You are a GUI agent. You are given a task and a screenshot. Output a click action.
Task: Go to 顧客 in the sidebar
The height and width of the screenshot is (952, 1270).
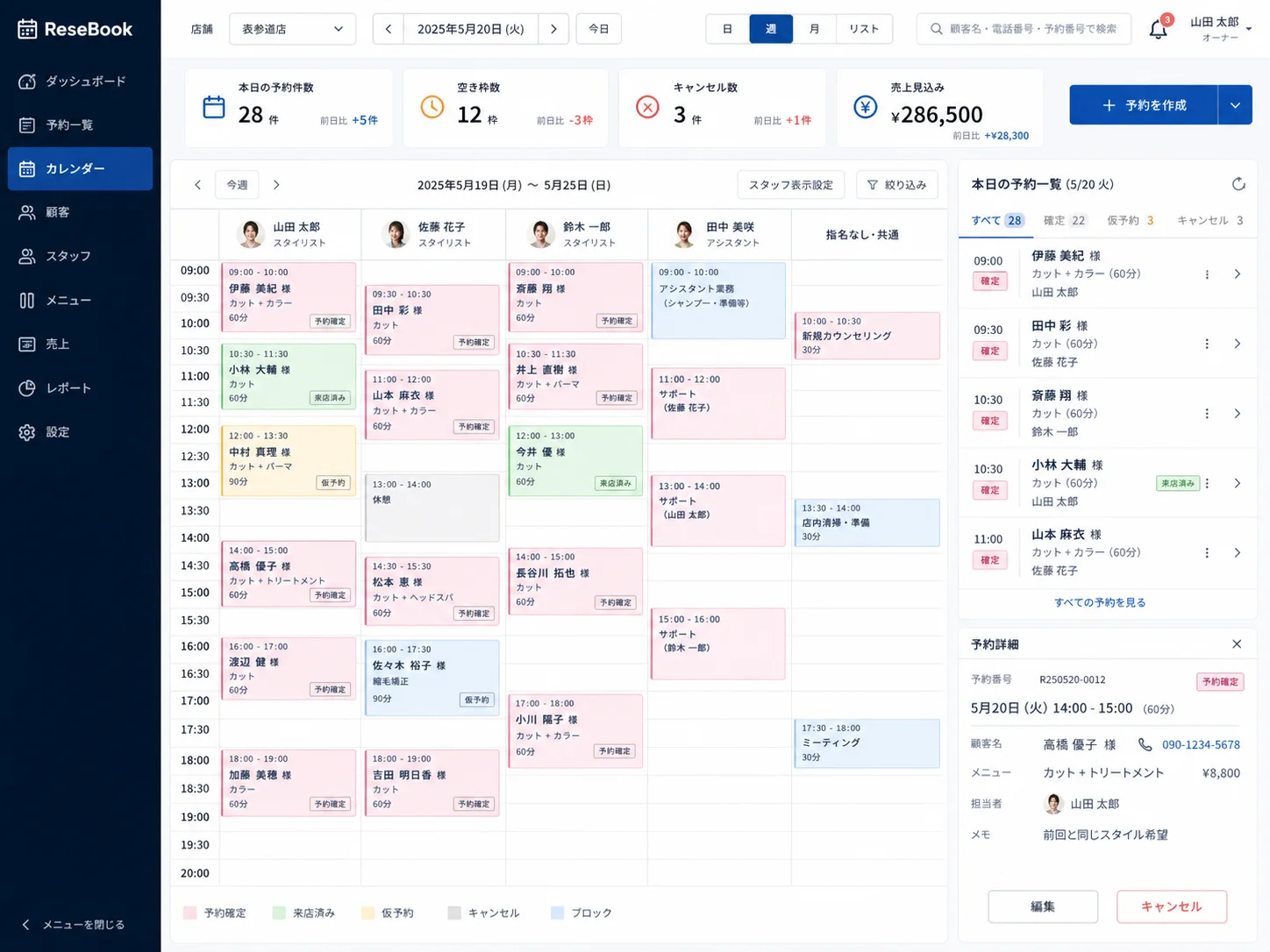pos(80,212)
